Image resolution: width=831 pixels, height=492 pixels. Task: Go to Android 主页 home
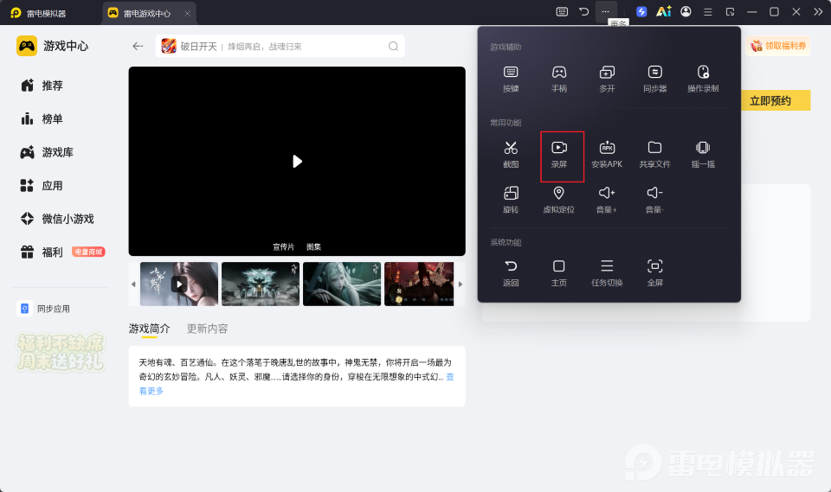click(559, 273)
